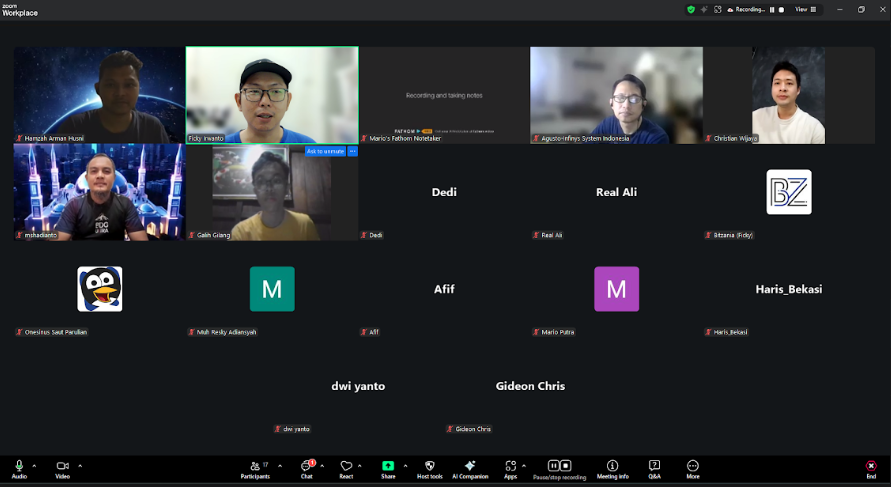Toggle the Video camera on or off
891x487 pixels.
[x=62, y=467]
